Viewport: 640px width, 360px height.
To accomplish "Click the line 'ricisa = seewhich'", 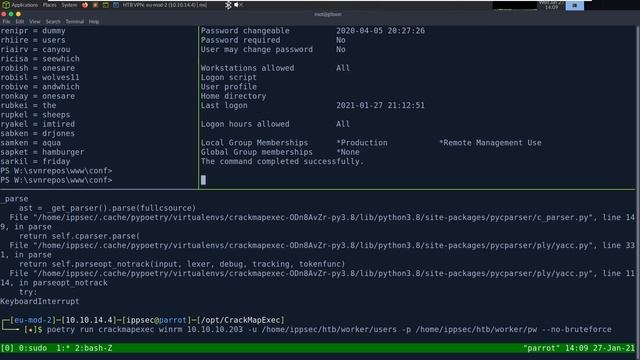I will pos(40,59).
